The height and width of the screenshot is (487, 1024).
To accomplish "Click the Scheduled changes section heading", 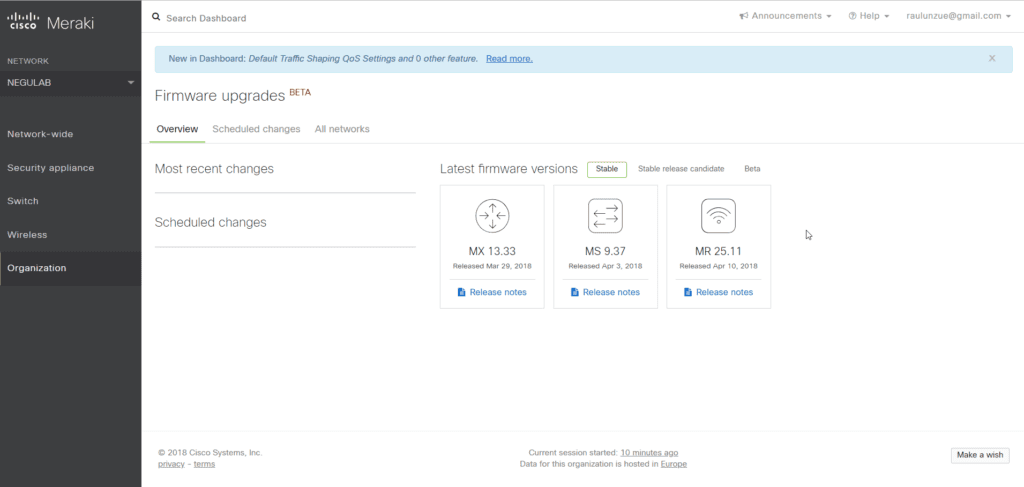I will point(210,223).
